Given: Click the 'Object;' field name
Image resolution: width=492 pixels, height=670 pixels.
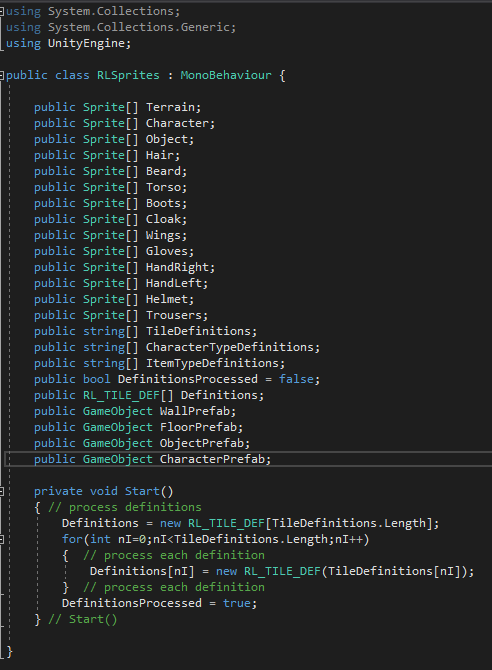Looking at the screenshot, I should [170, 139].
